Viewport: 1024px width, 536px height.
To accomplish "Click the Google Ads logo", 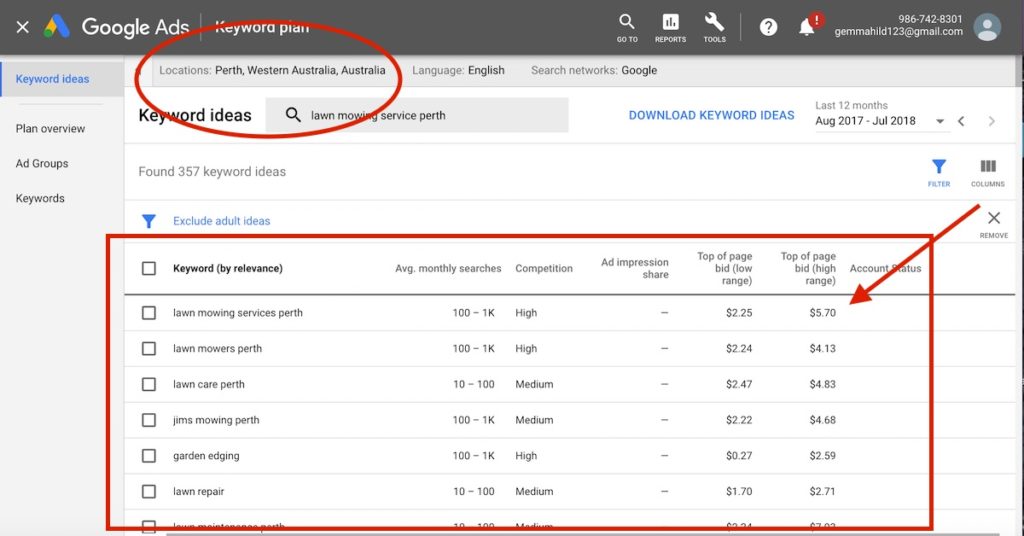I will click(x=57, y=27).
